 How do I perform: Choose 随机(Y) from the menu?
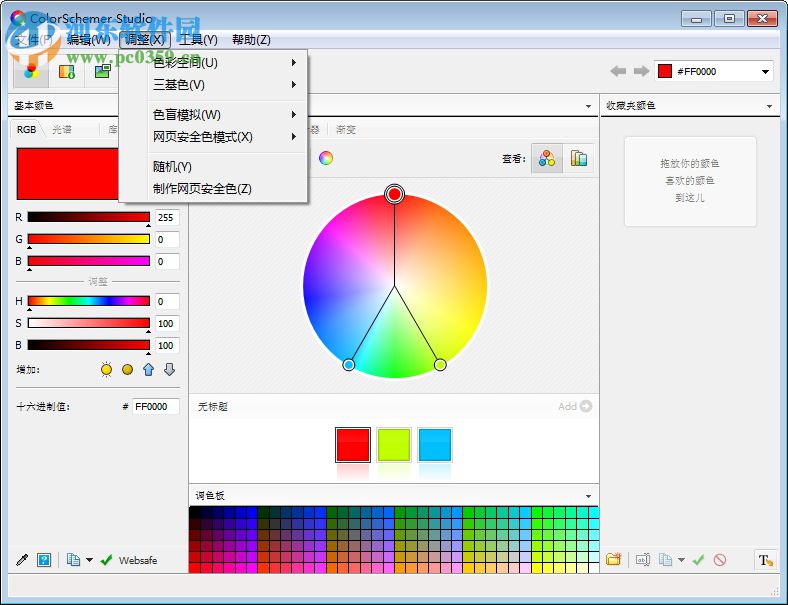213,167
